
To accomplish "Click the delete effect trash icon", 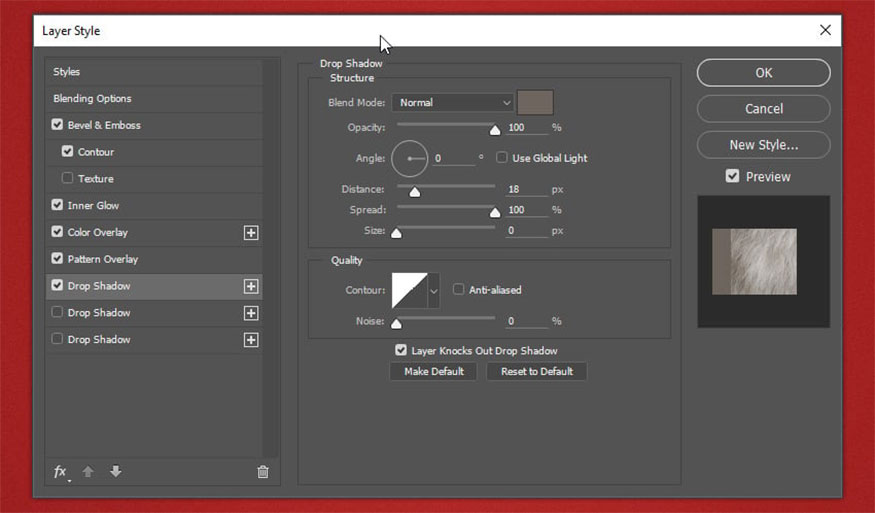I will tap(263, 472).
